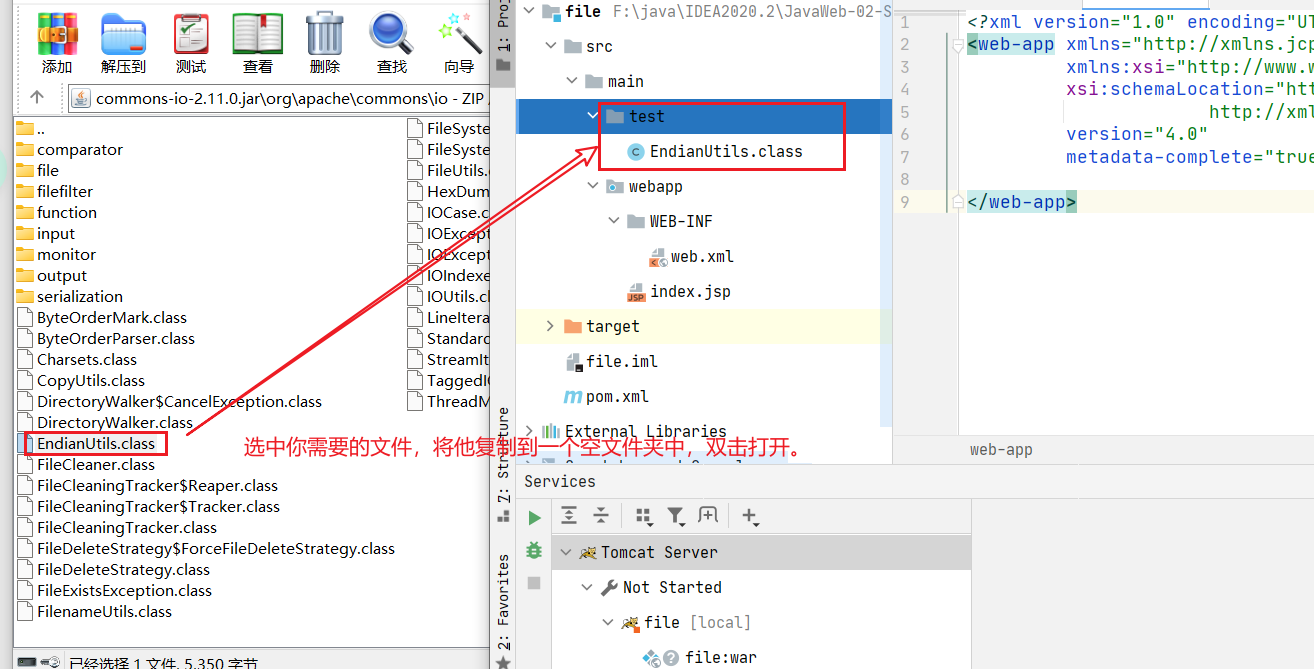Click Collapse All icon in Services toolbar
The height and width of the screenshot is (669, 1314).
[601, 516]
